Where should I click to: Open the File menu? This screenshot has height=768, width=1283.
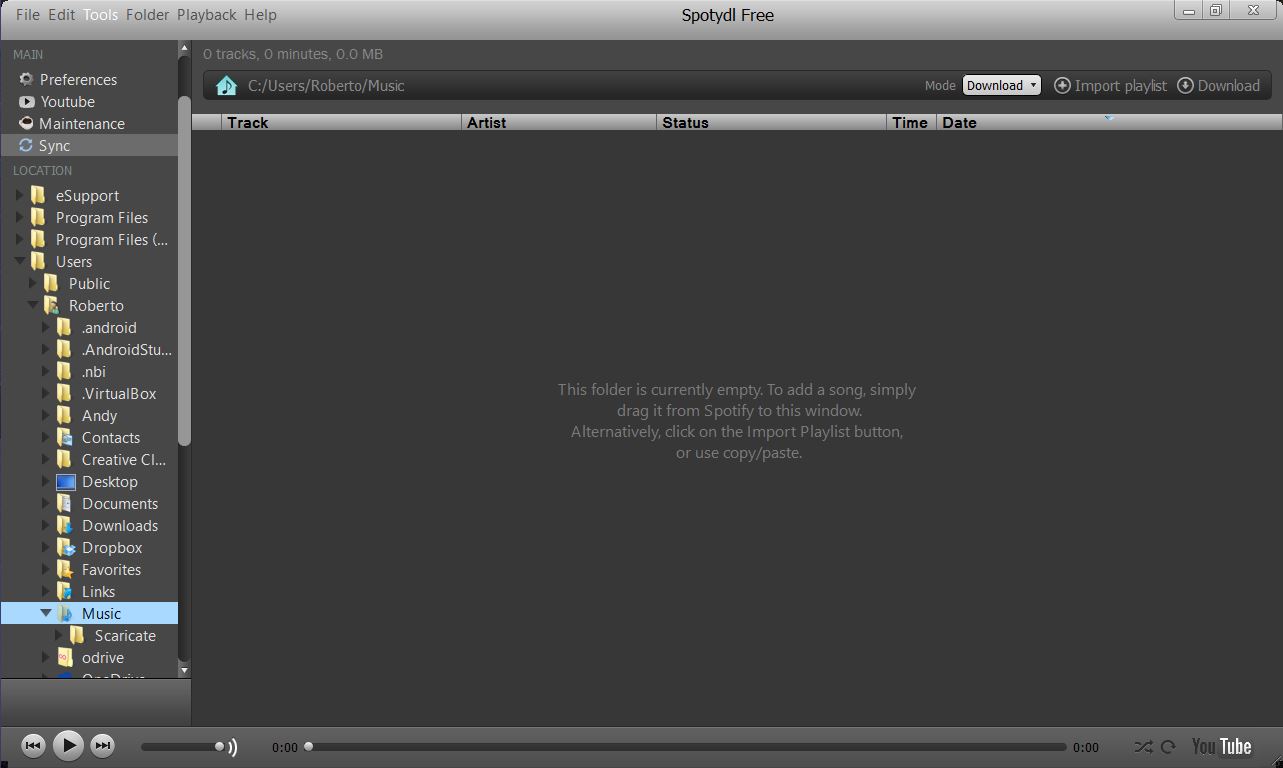(x=28, y=15)
